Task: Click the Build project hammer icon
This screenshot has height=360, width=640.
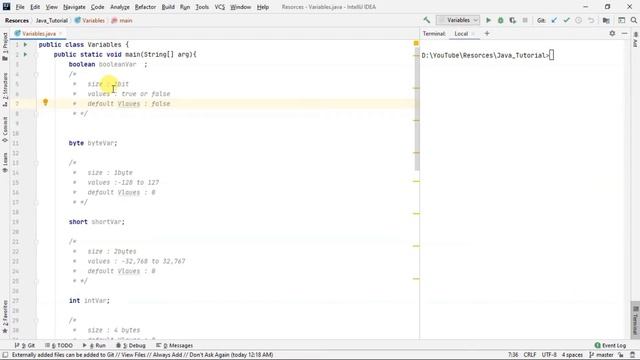Action: point(427,20)
